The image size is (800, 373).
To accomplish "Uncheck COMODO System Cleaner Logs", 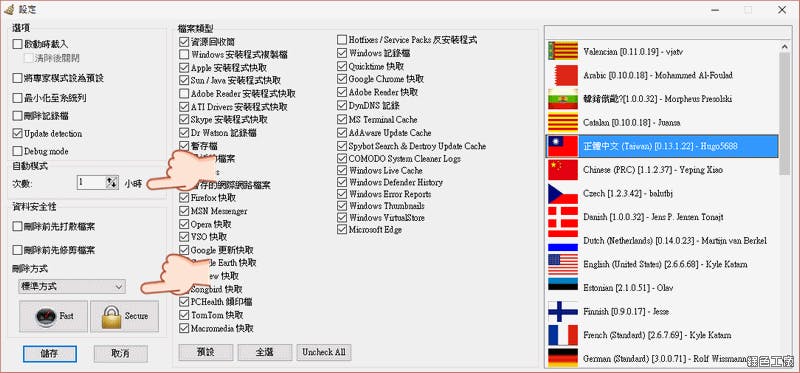I will [x=342, y=158].
